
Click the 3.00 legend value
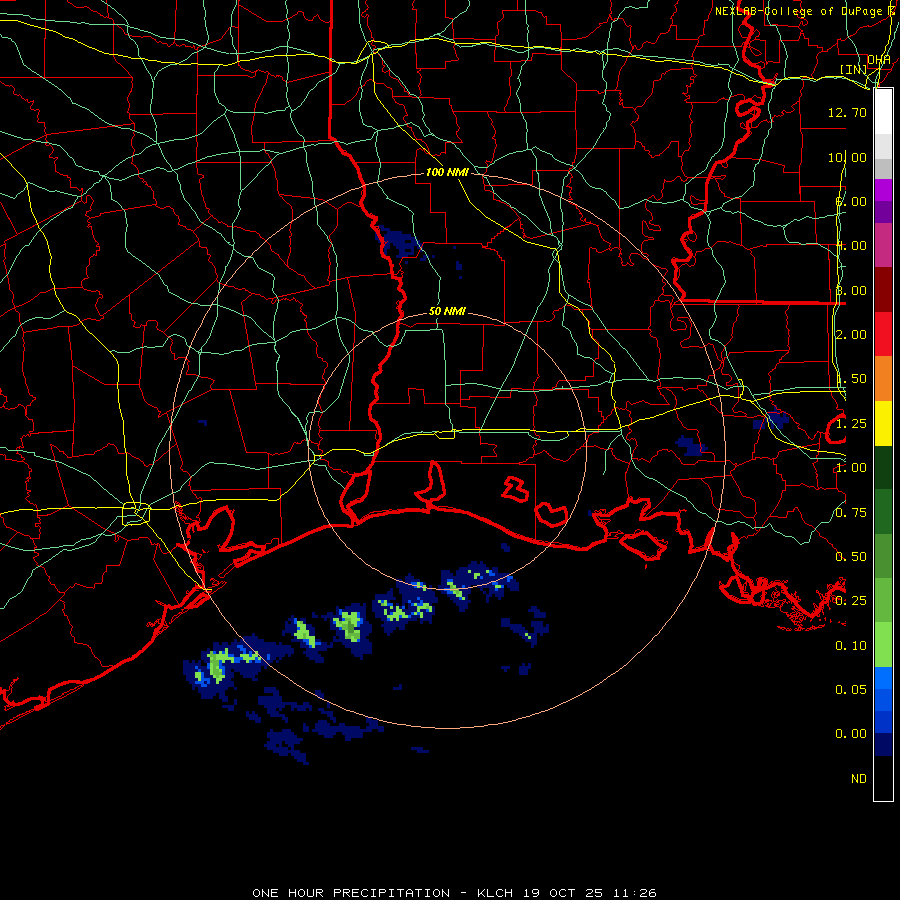pos(851,290)
